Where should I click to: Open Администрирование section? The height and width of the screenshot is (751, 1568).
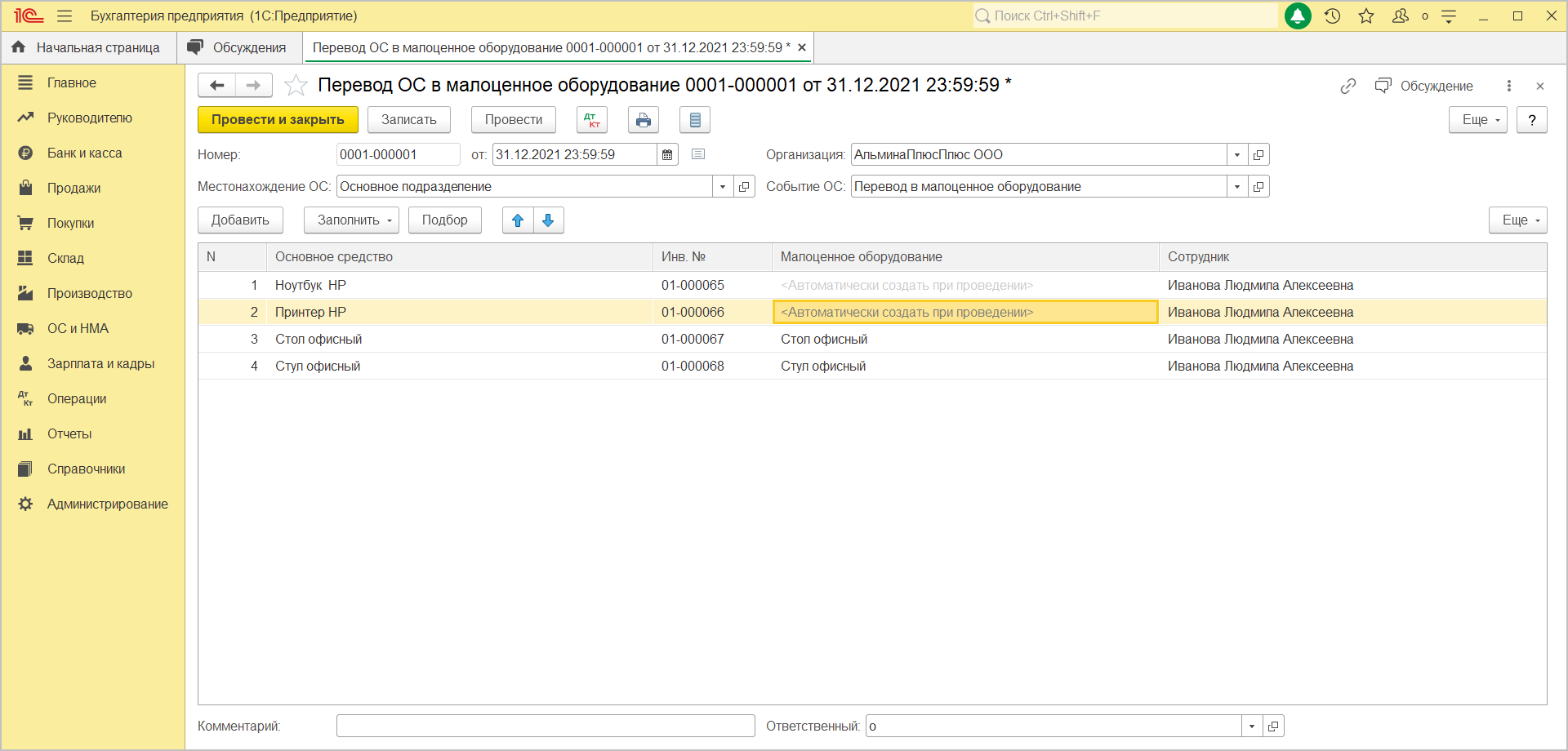coord(108,504)
